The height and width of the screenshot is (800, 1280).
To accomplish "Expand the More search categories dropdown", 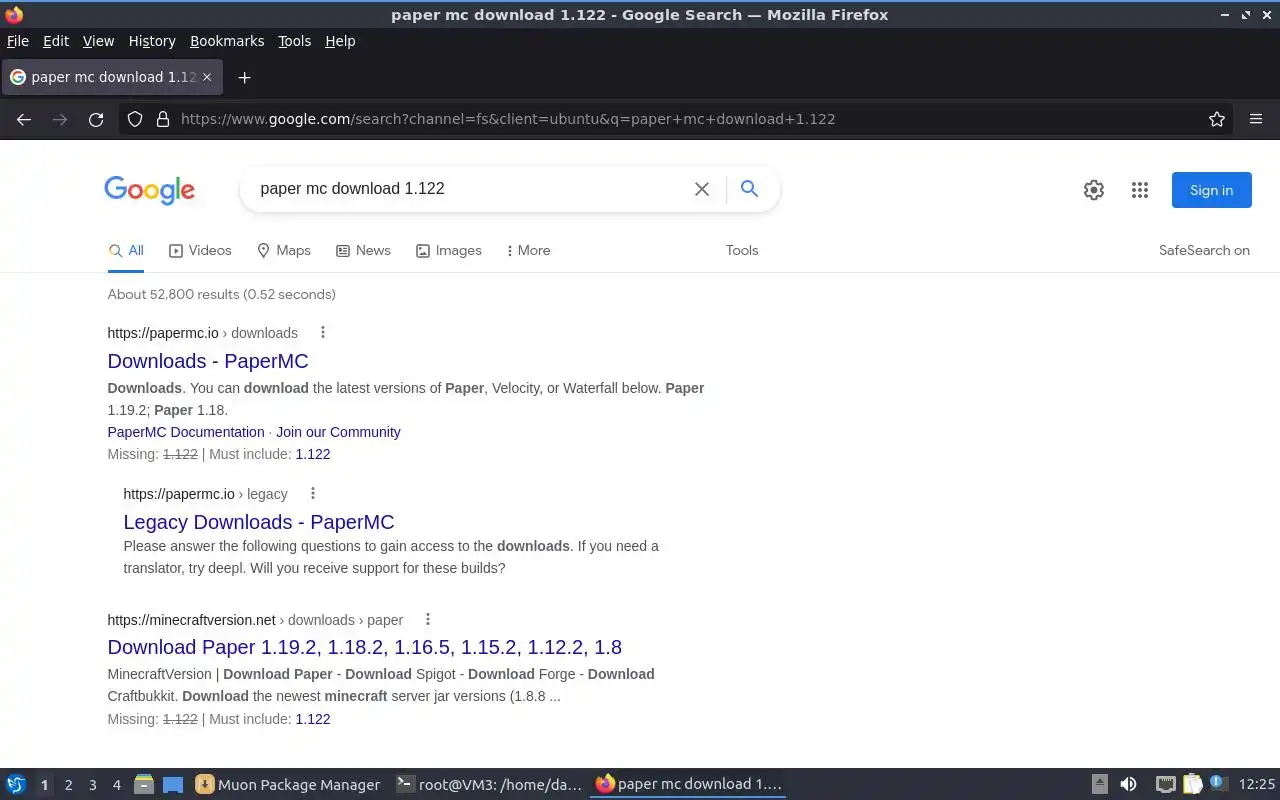I will click(x=528, y=250).
